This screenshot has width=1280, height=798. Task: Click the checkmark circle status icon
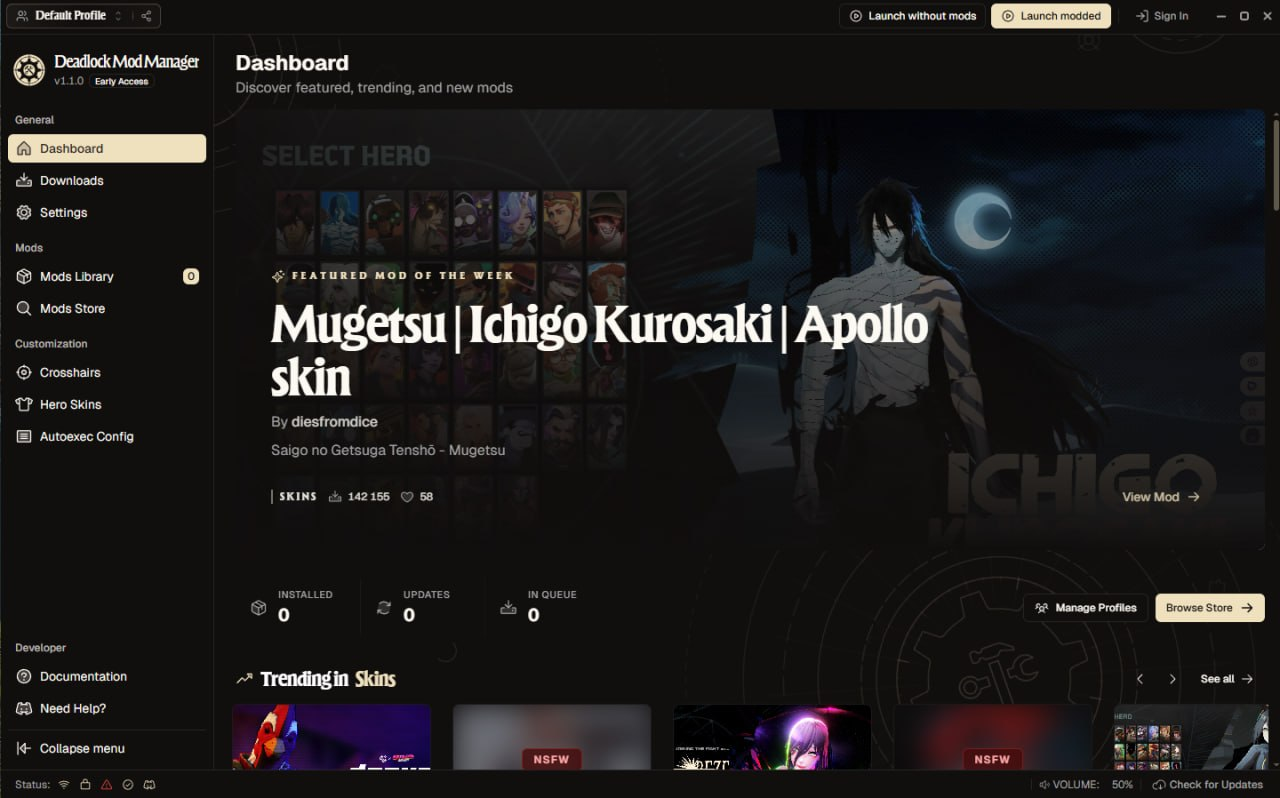128,785
